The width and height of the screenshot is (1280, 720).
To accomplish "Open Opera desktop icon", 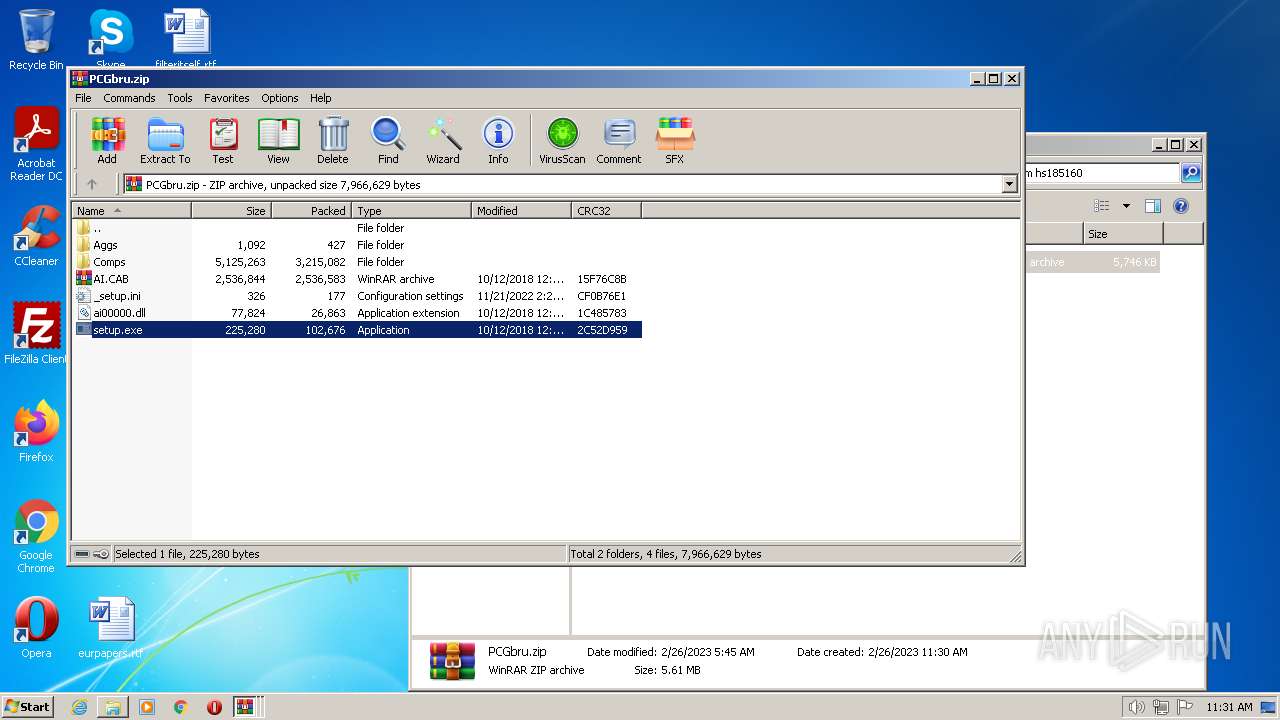I will (x=36, y=628).
